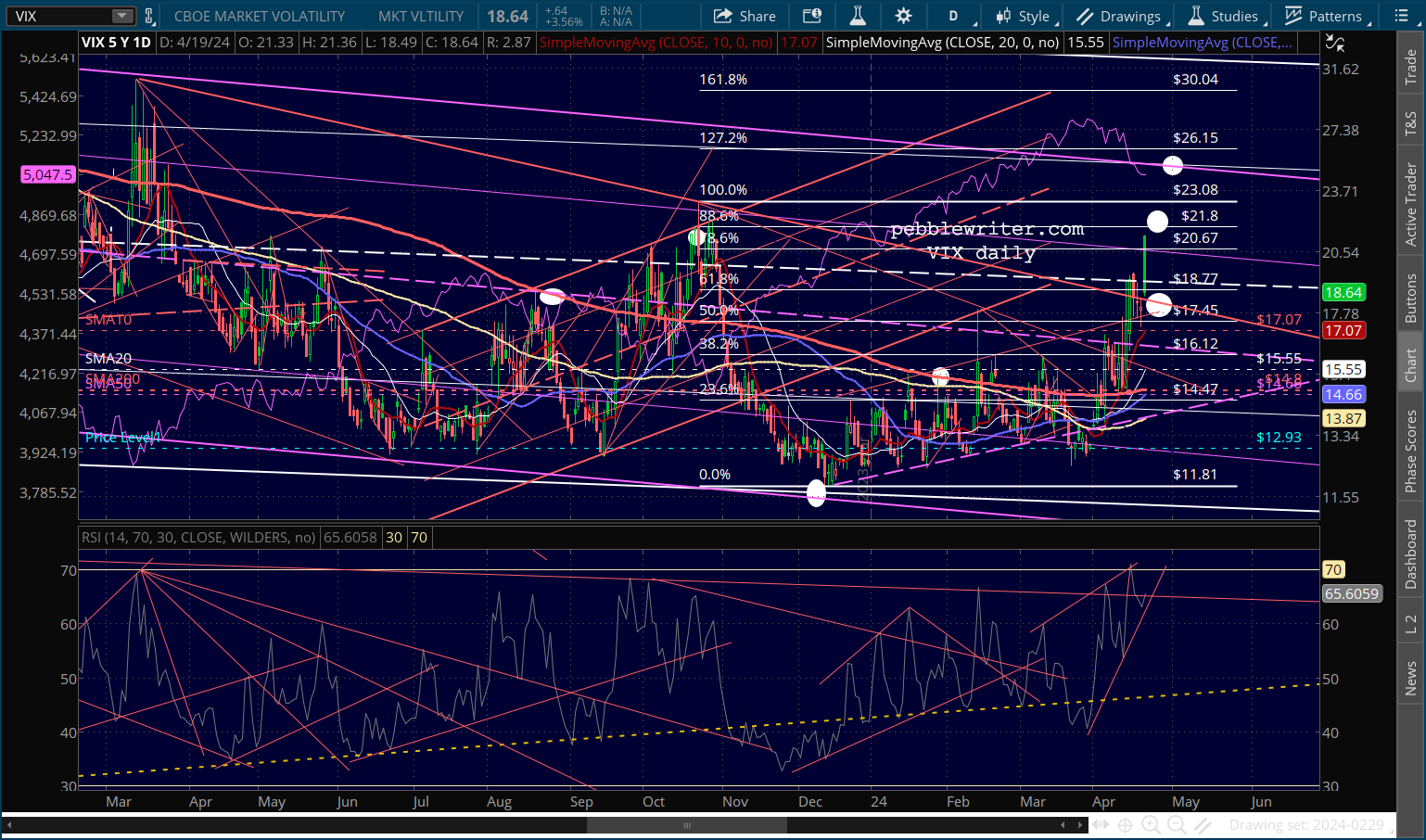
Task: Click the zoom in magnifier icon
Action: [x=1151, y=824]
